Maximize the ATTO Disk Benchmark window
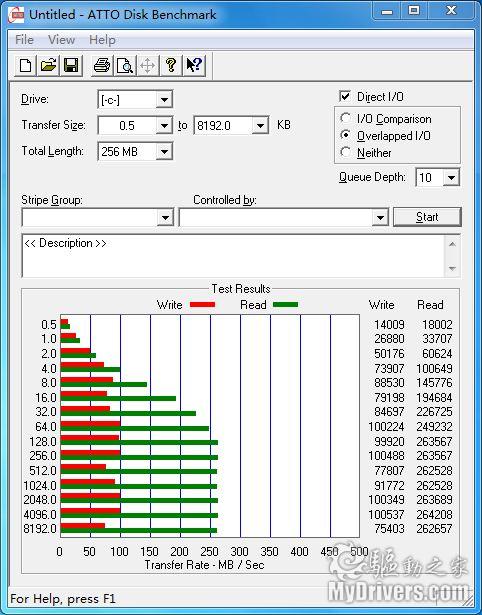Screen dimensions: 482x615 414,11
